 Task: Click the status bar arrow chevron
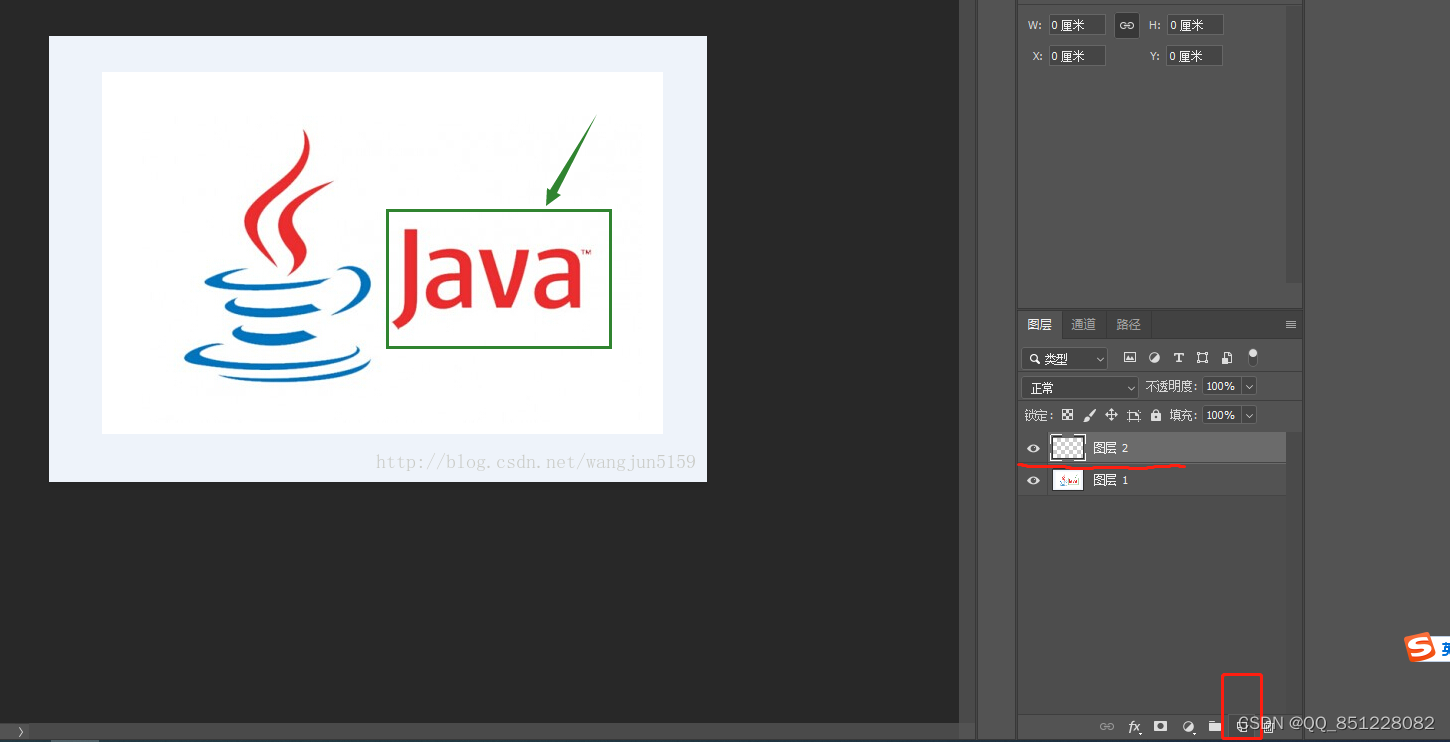[x=20, y=732]
